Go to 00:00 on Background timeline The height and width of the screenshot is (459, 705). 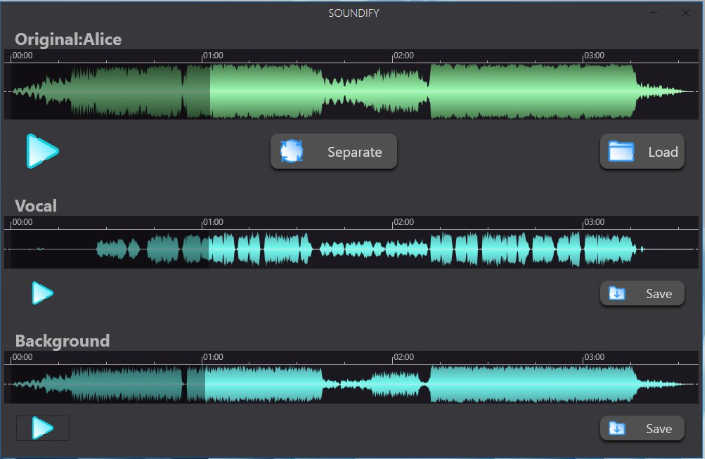tap(22, 357)
